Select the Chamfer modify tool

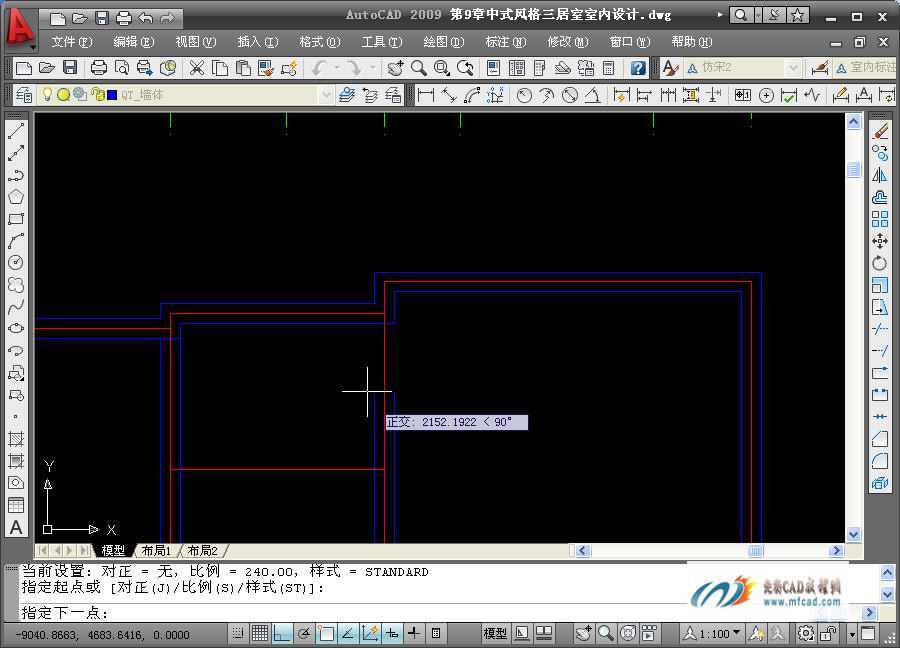[880, 439]
